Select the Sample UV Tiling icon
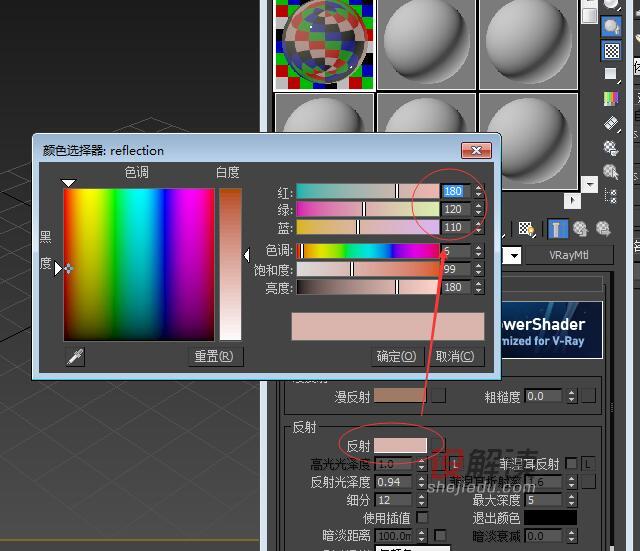Image resolution: width=640 pixels, height=551 pixels. coord(611,74)
